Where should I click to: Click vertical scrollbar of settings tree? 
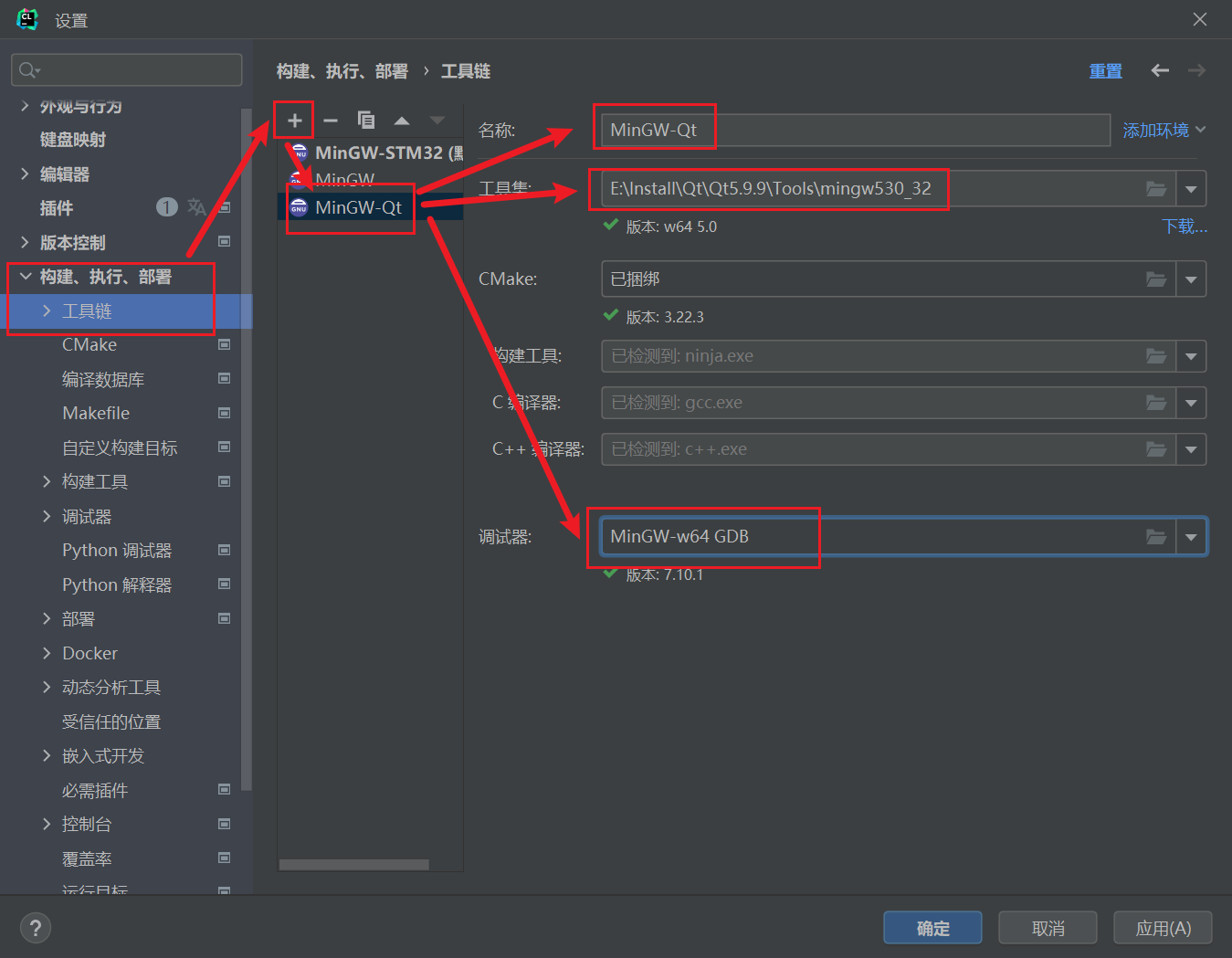pyautogui.click(x=246, y=447)
